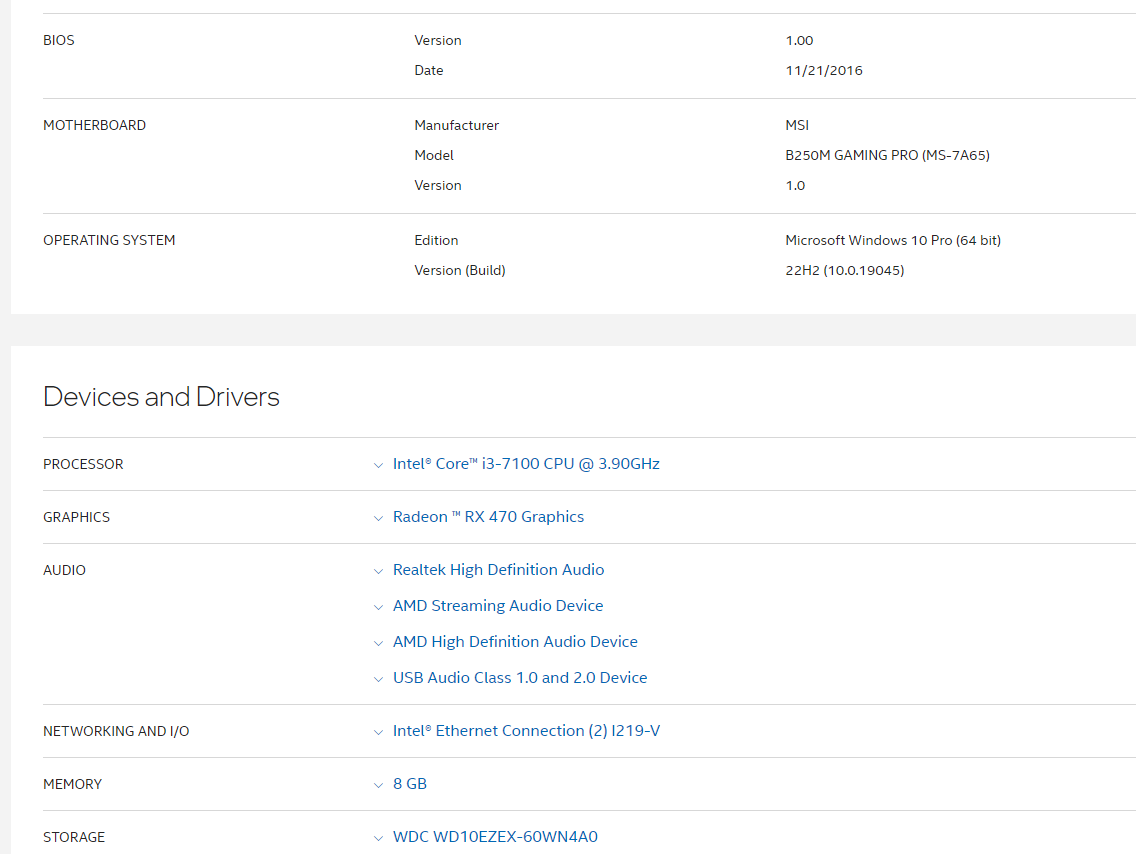The width and height of the screenshot is (1136, 854).
Task: Open the Intel Core i3-7100 CPU link
Action: (x=526, y=464)
